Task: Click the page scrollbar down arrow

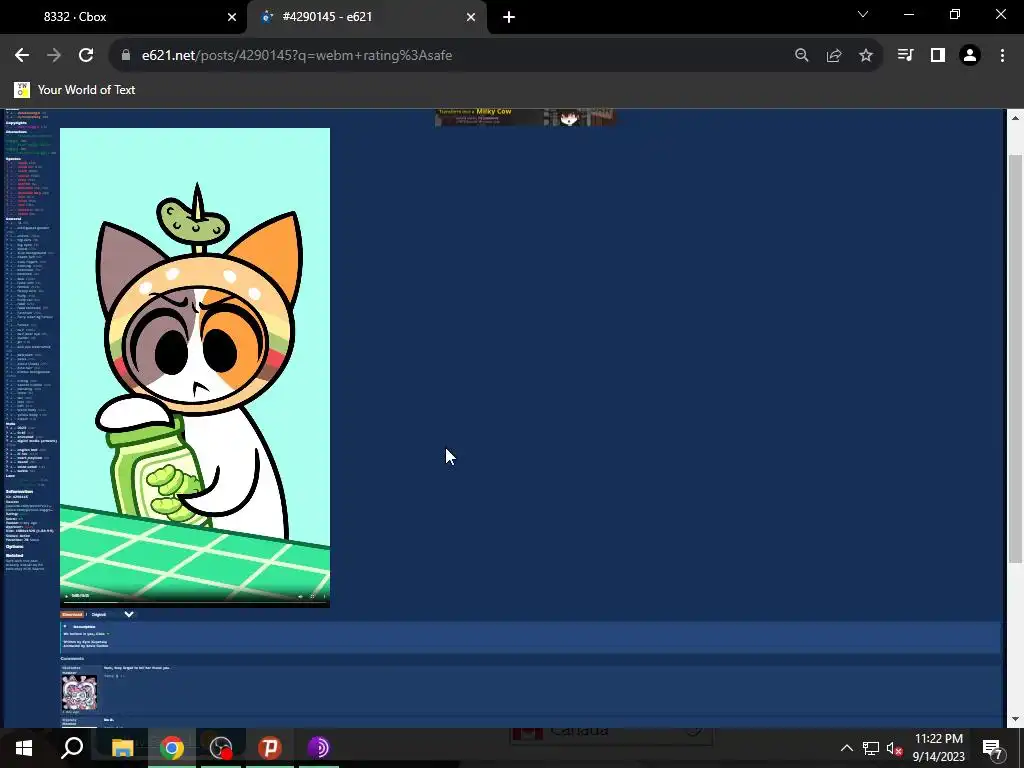Action: [1015, 719]
